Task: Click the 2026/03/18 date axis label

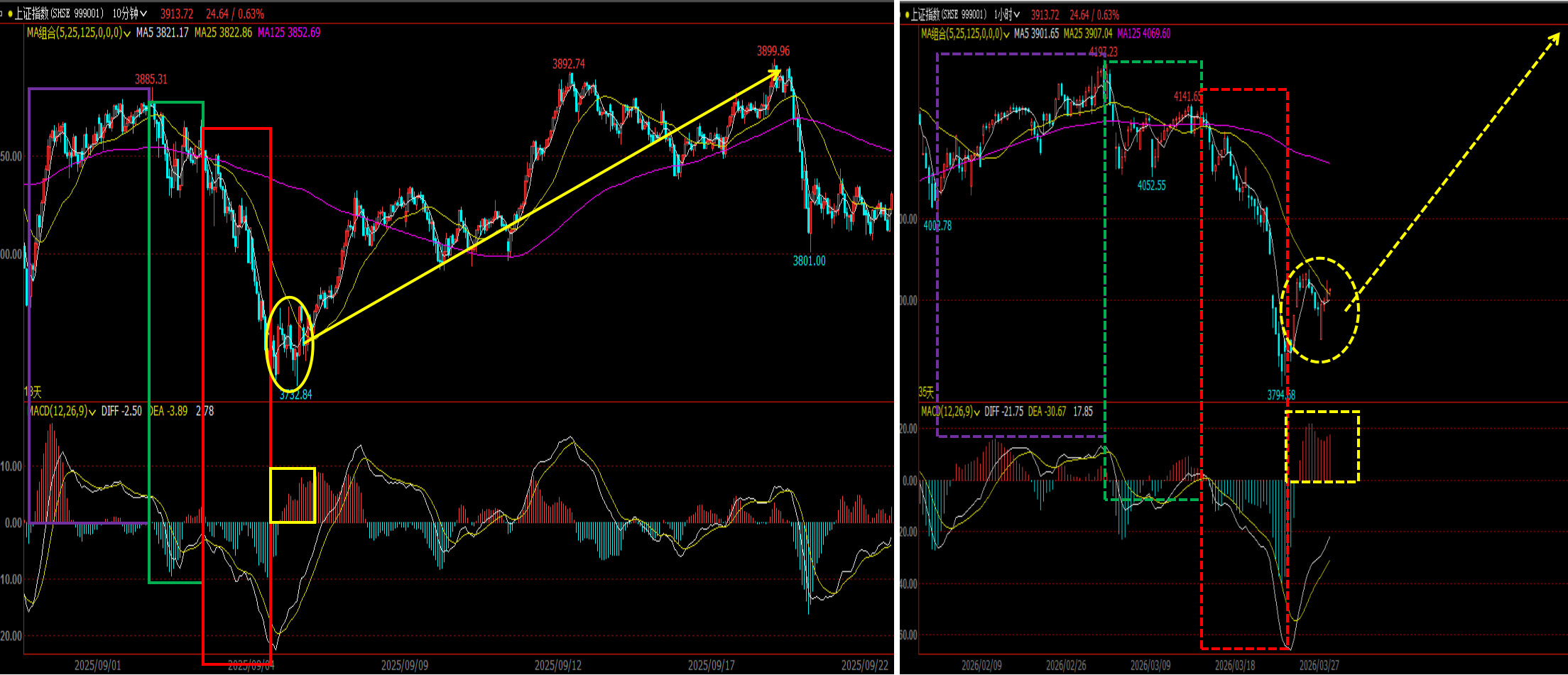Action: click(x=1235, y=665)
